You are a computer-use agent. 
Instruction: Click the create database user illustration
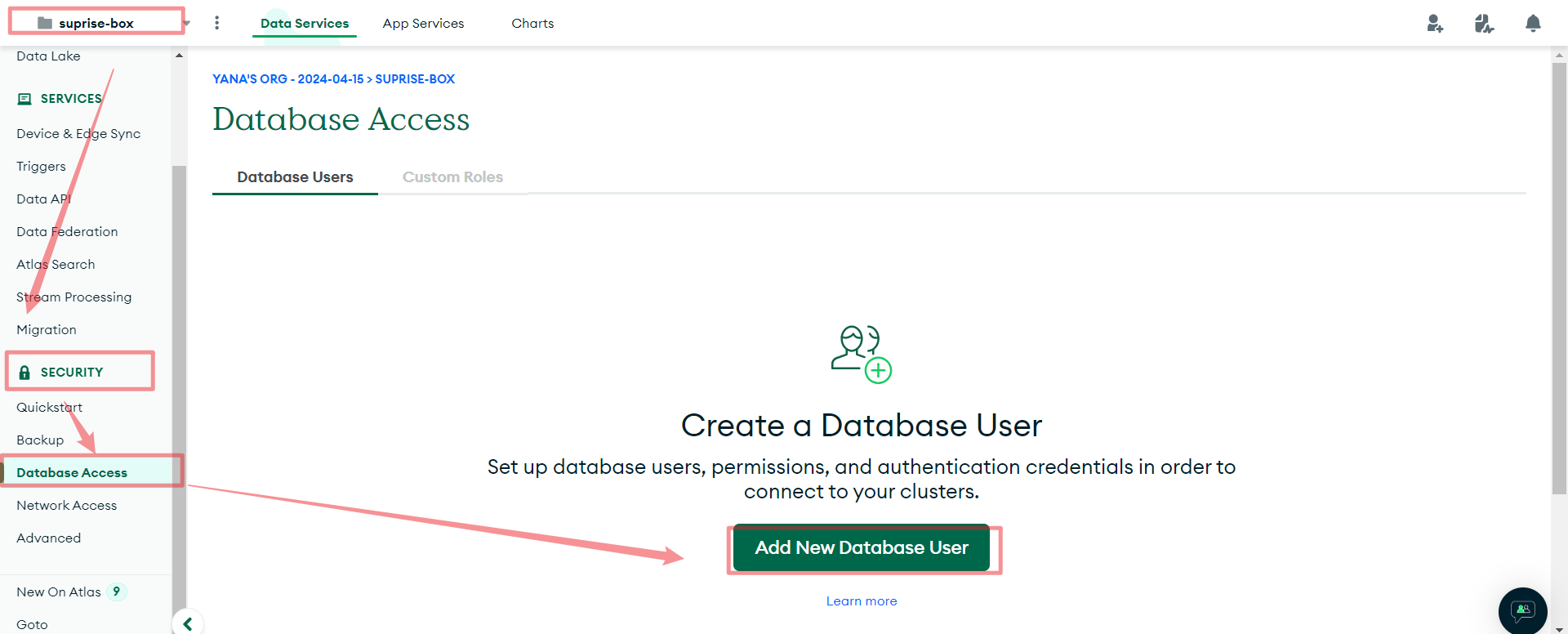tap(862, 354)
